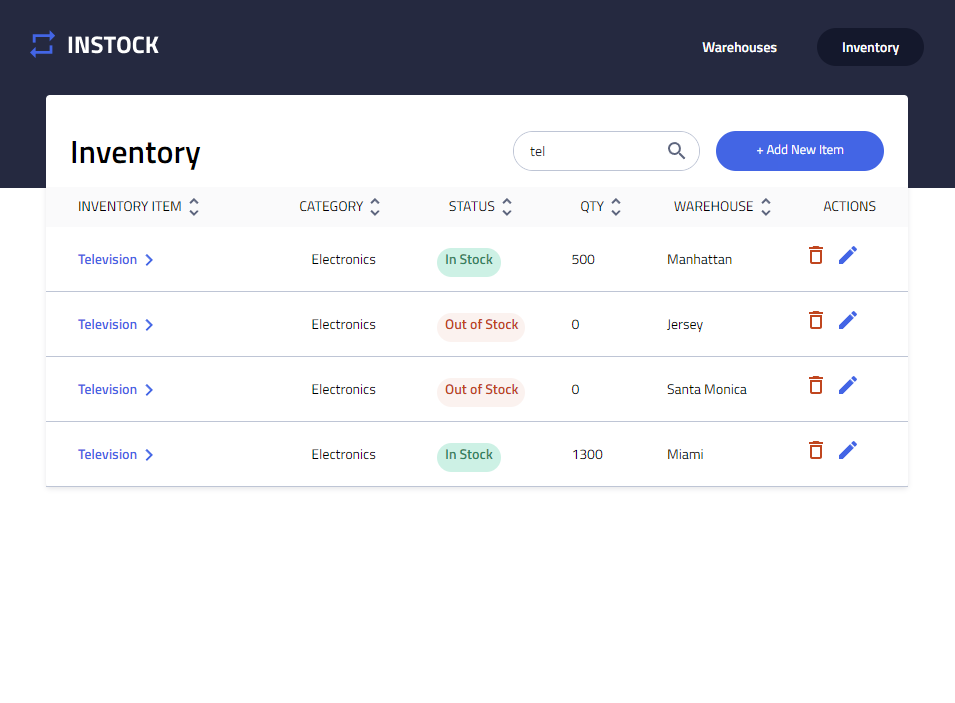Edit the Jersey Television item
Image resolution: width=955 pixels, height=703 pixels.
click(x=847, y=320)
